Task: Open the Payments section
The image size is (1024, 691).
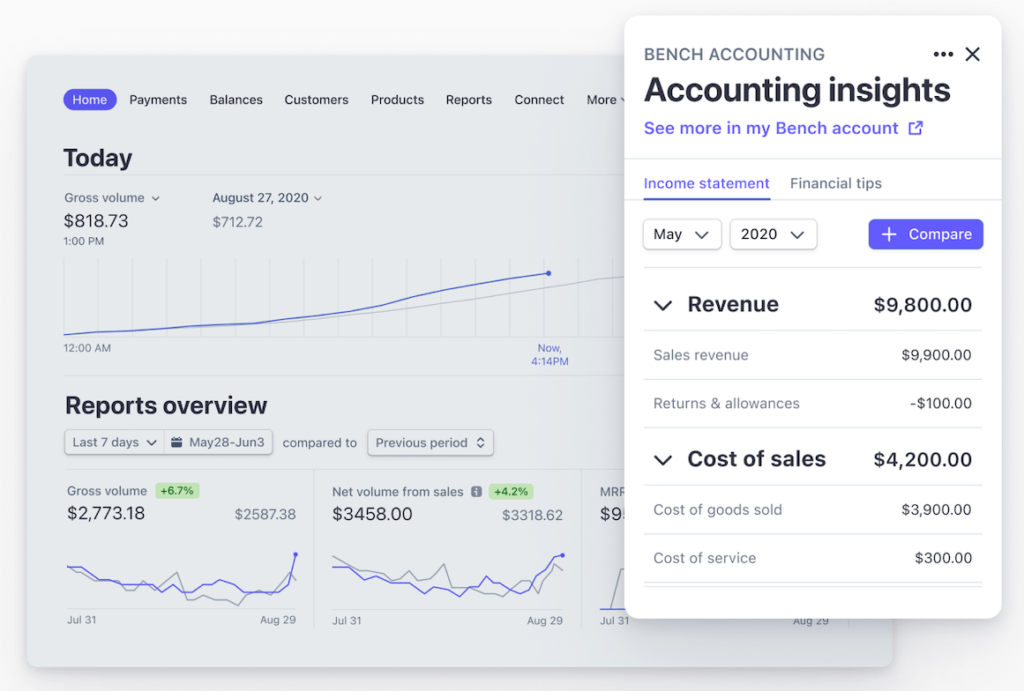Action: pos(158,100)
